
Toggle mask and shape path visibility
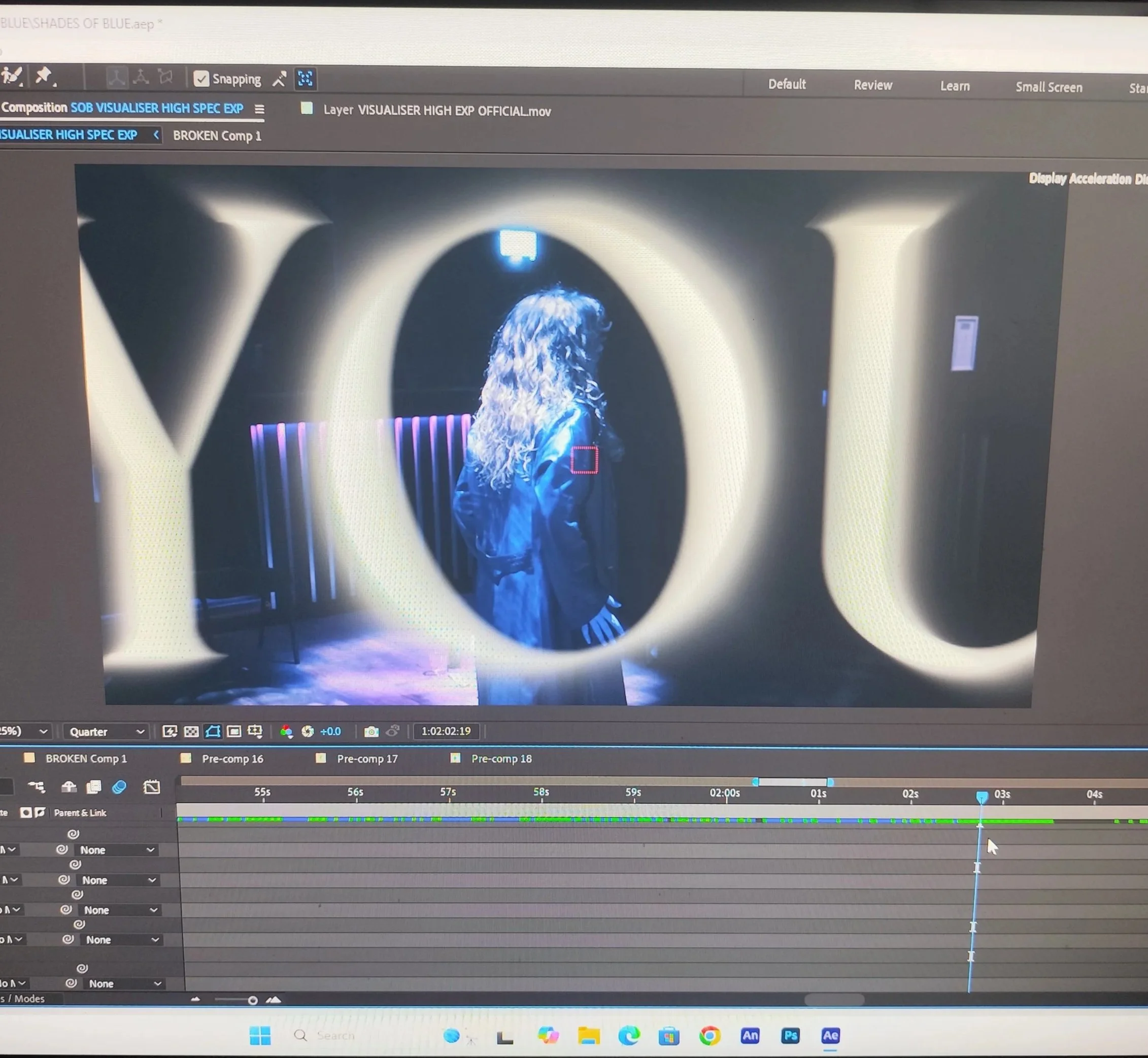(x=213, y=732)
